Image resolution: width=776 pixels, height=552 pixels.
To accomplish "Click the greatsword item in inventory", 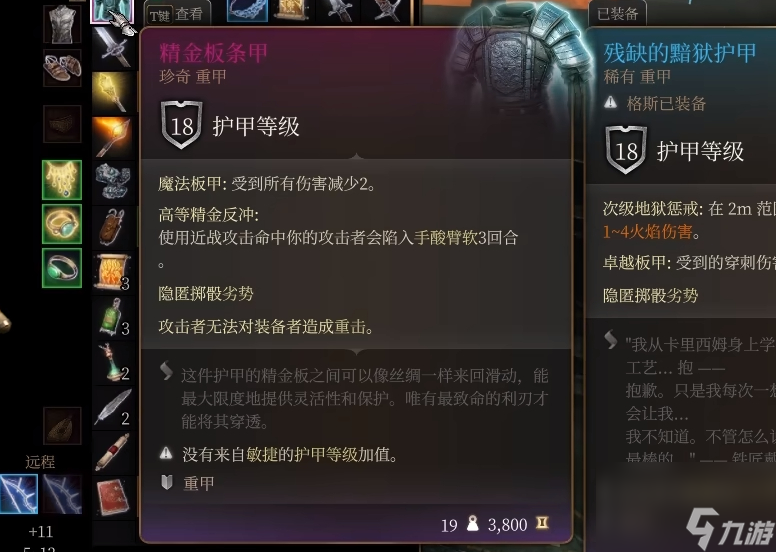I will 113,47.
